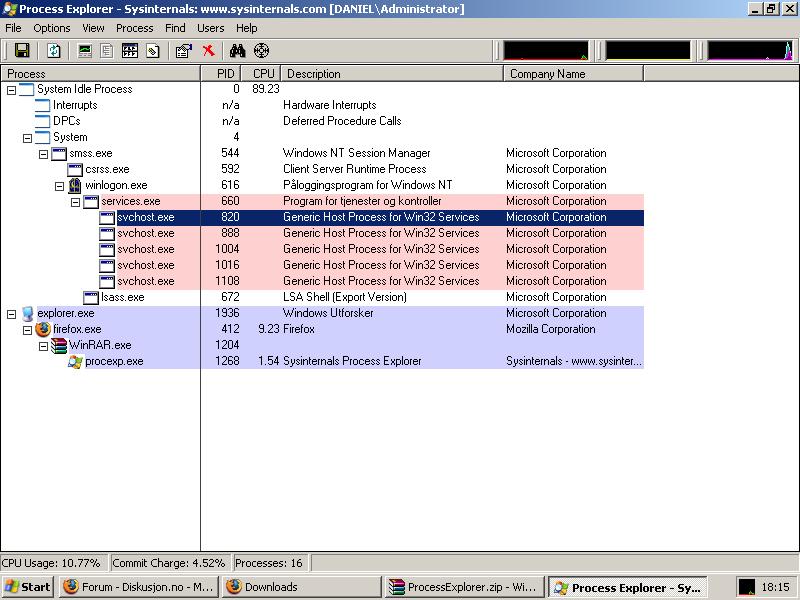This screenshot has width=800, height=600.
Task: Click 'Mozilla Corporation' company cell
Action: (x=551, y=329)
